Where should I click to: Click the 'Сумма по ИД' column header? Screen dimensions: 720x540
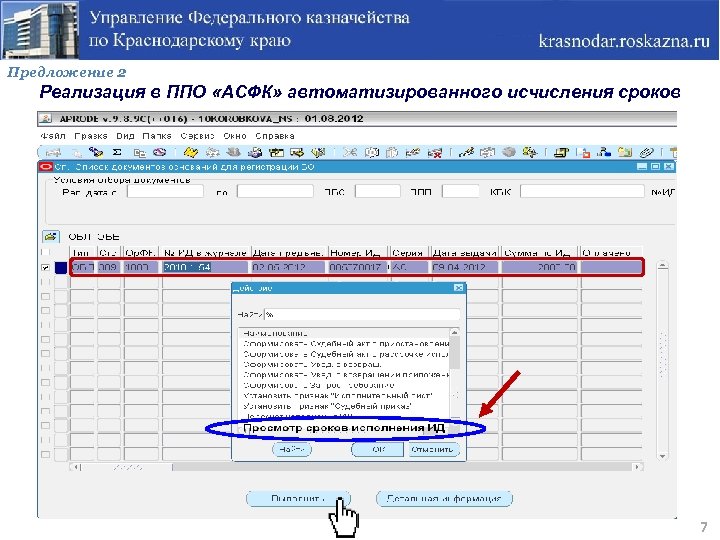[x=539, y=253]
